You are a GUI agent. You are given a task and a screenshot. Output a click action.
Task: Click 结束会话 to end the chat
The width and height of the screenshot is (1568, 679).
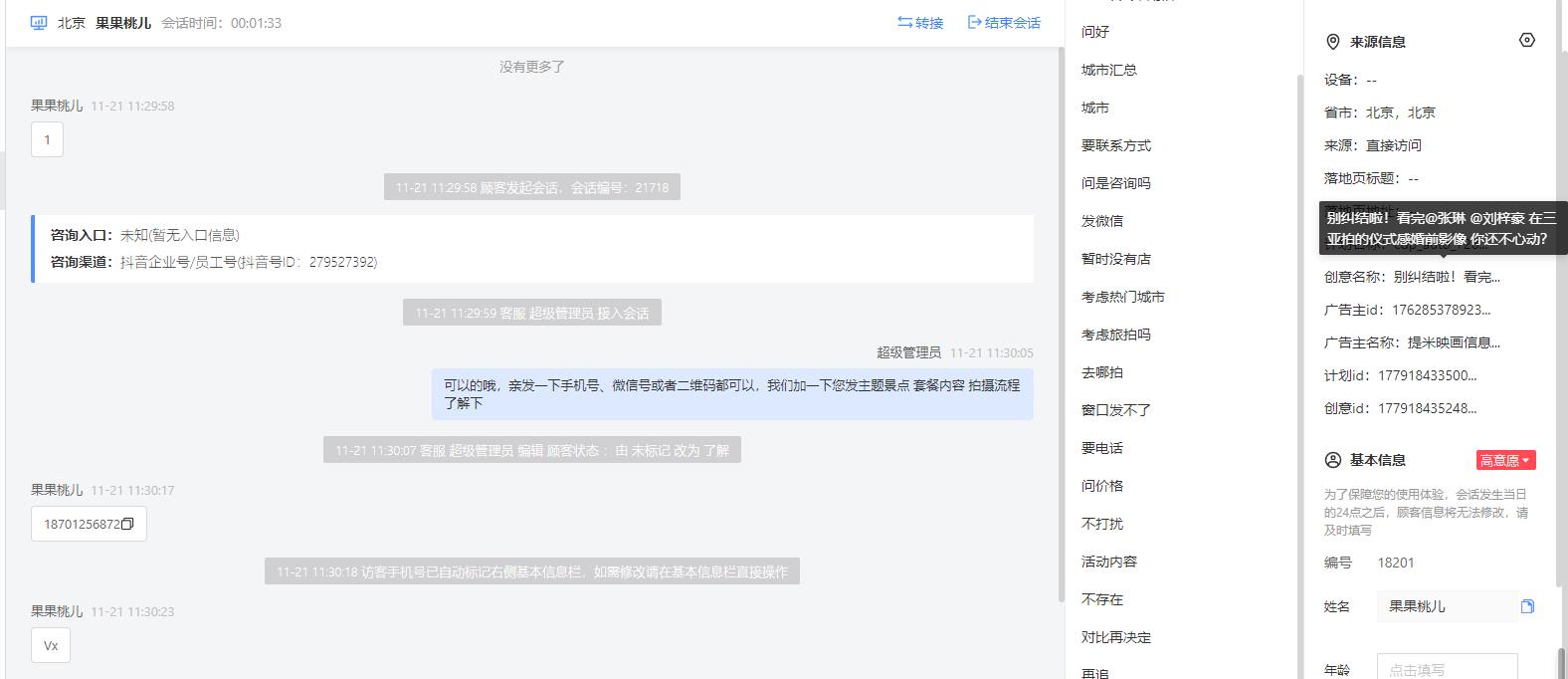pyautogui.click(x=1004, y=23)
